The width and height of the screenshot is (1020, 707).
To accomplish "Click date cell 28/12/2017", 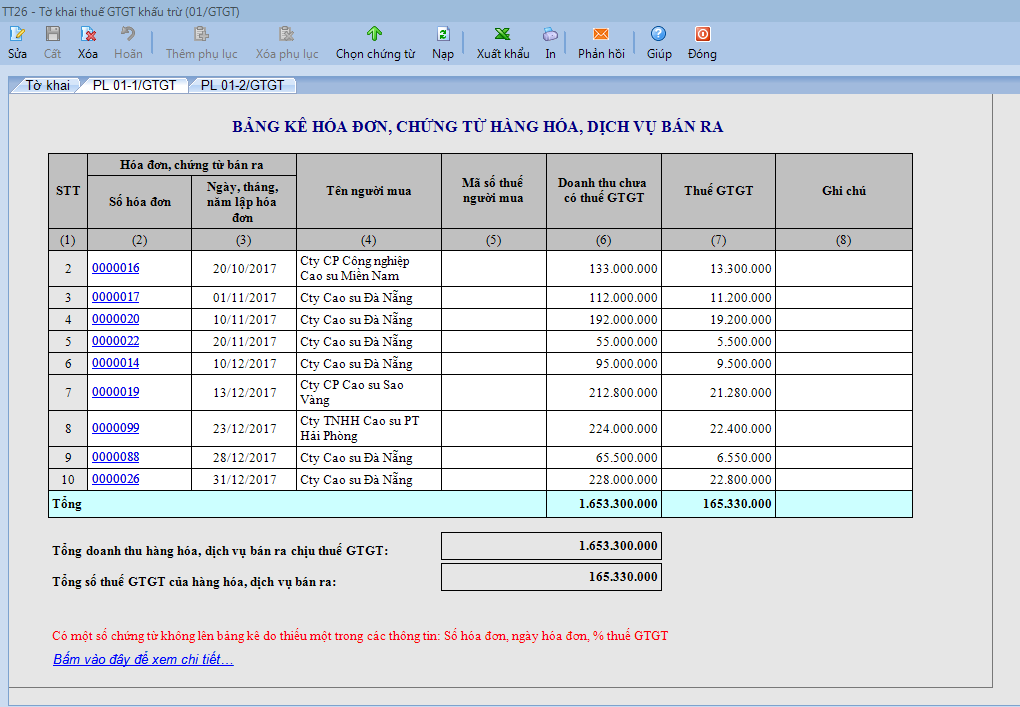I will coord(244,458).
